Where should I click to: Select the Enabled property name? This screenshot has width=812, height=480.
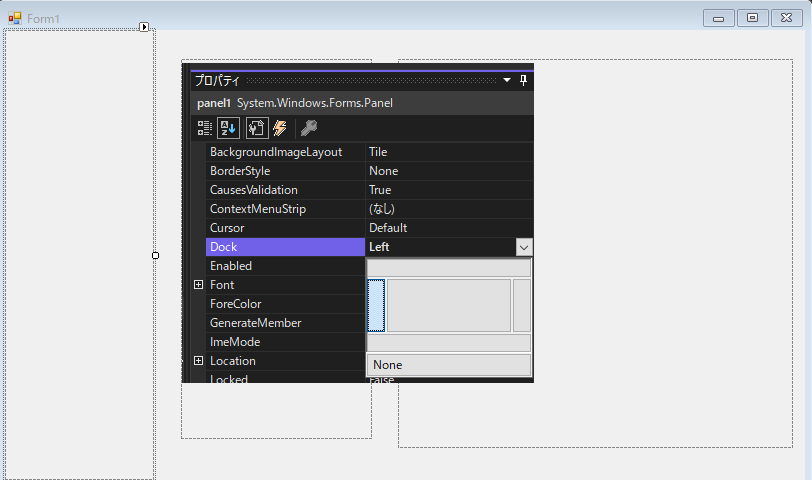[x=231, y=266]
